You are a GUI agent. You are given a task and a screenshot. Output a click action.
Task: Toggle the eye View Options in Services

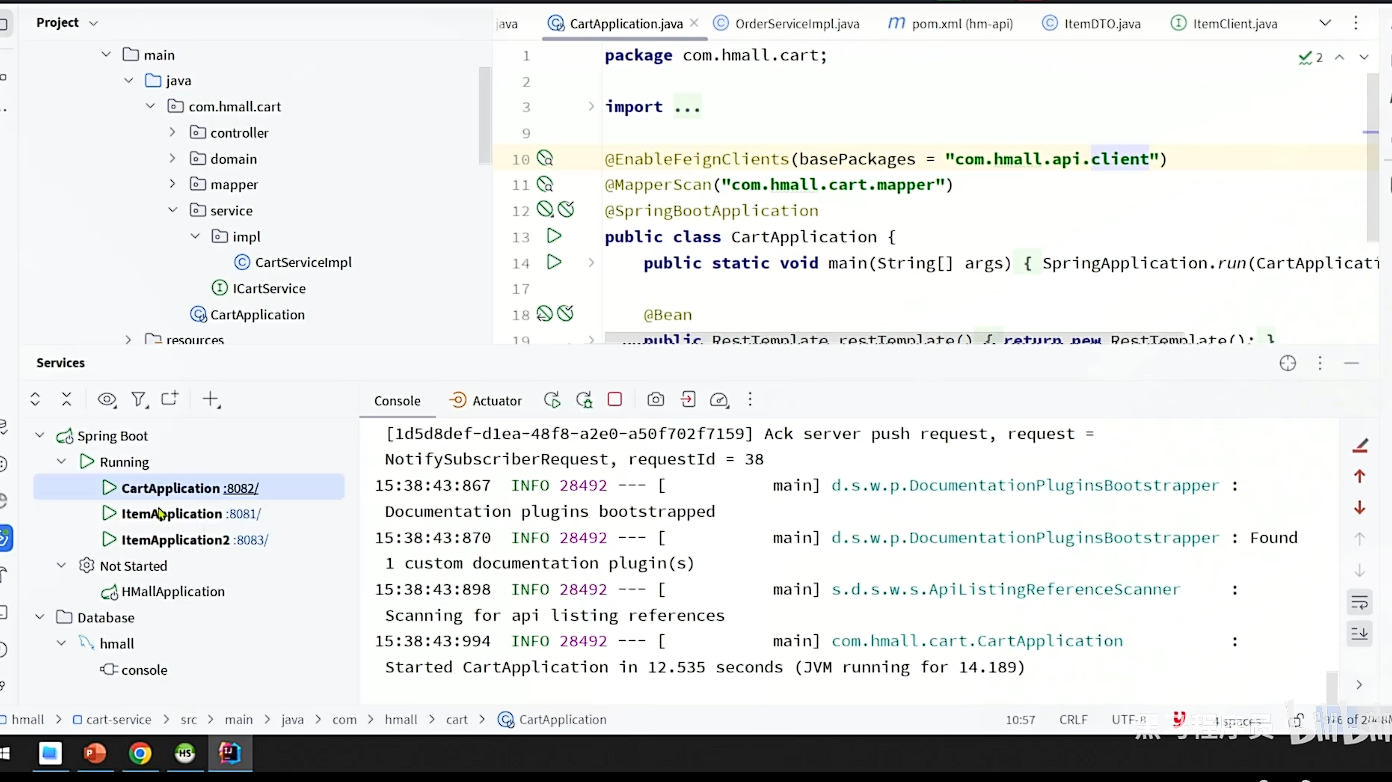coord(107,400)
